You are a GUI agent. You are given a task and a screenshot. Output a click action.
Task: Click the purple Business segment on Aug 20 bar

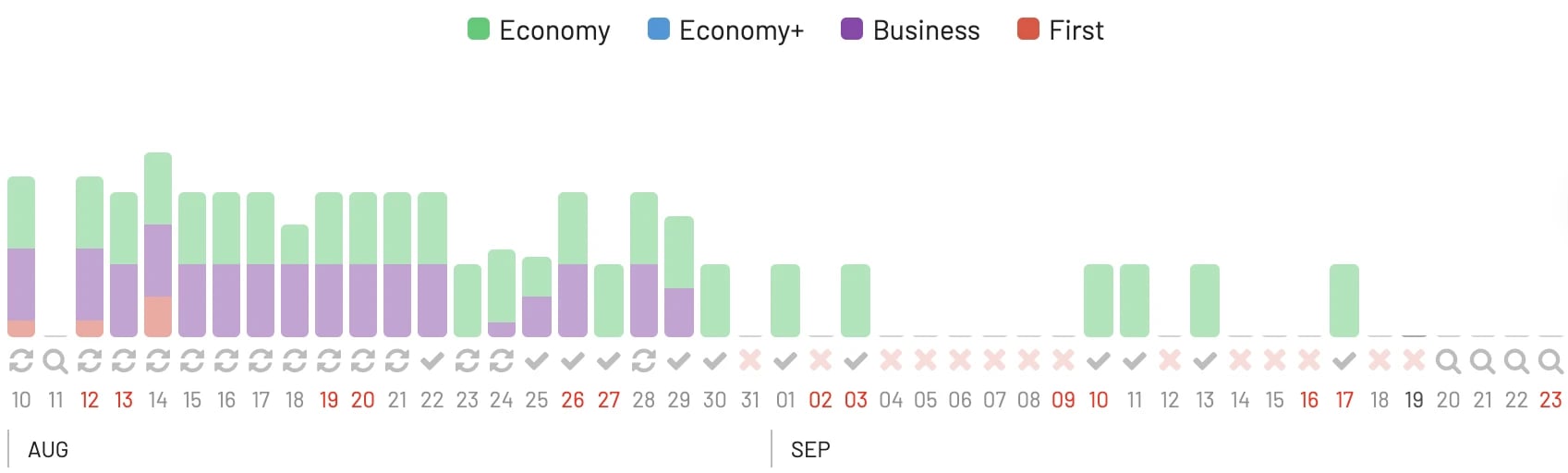point(363,300)
